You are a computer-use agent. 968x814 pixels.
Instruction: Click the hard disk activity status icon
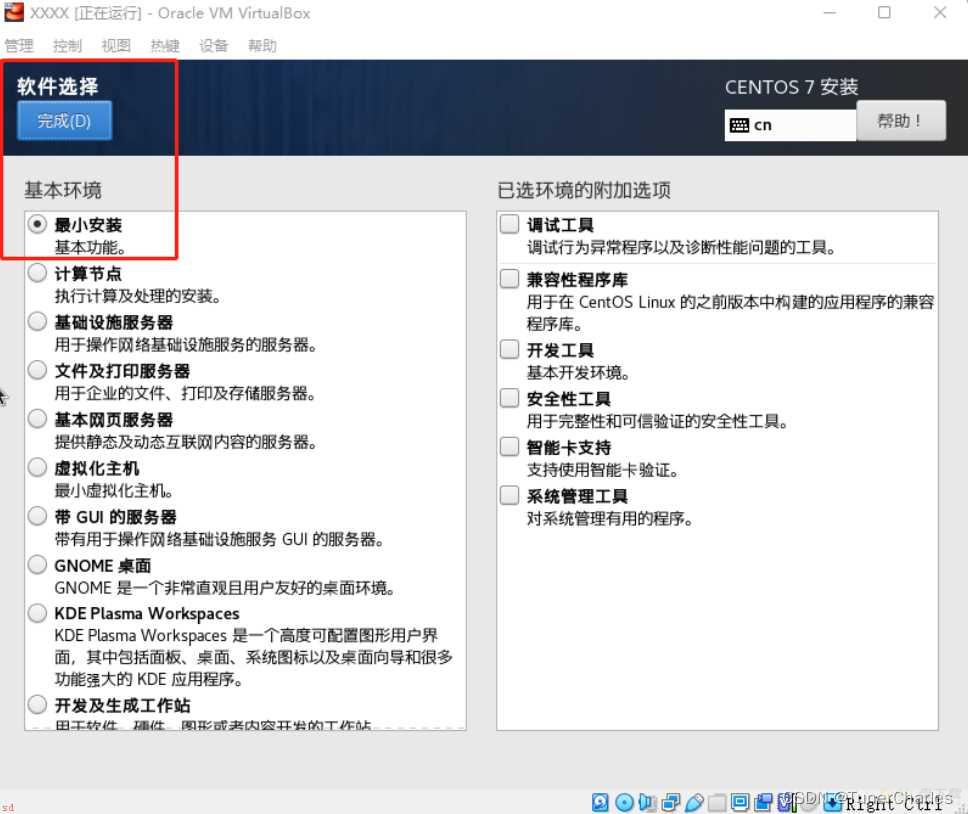tap(600, 802)
